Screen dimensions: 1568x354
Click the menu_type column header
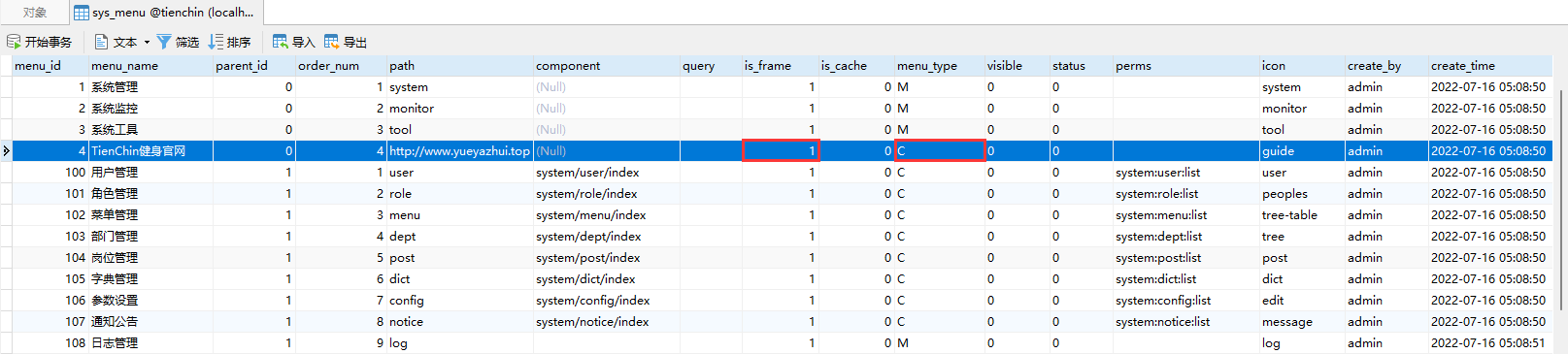(x=940, y=66)
